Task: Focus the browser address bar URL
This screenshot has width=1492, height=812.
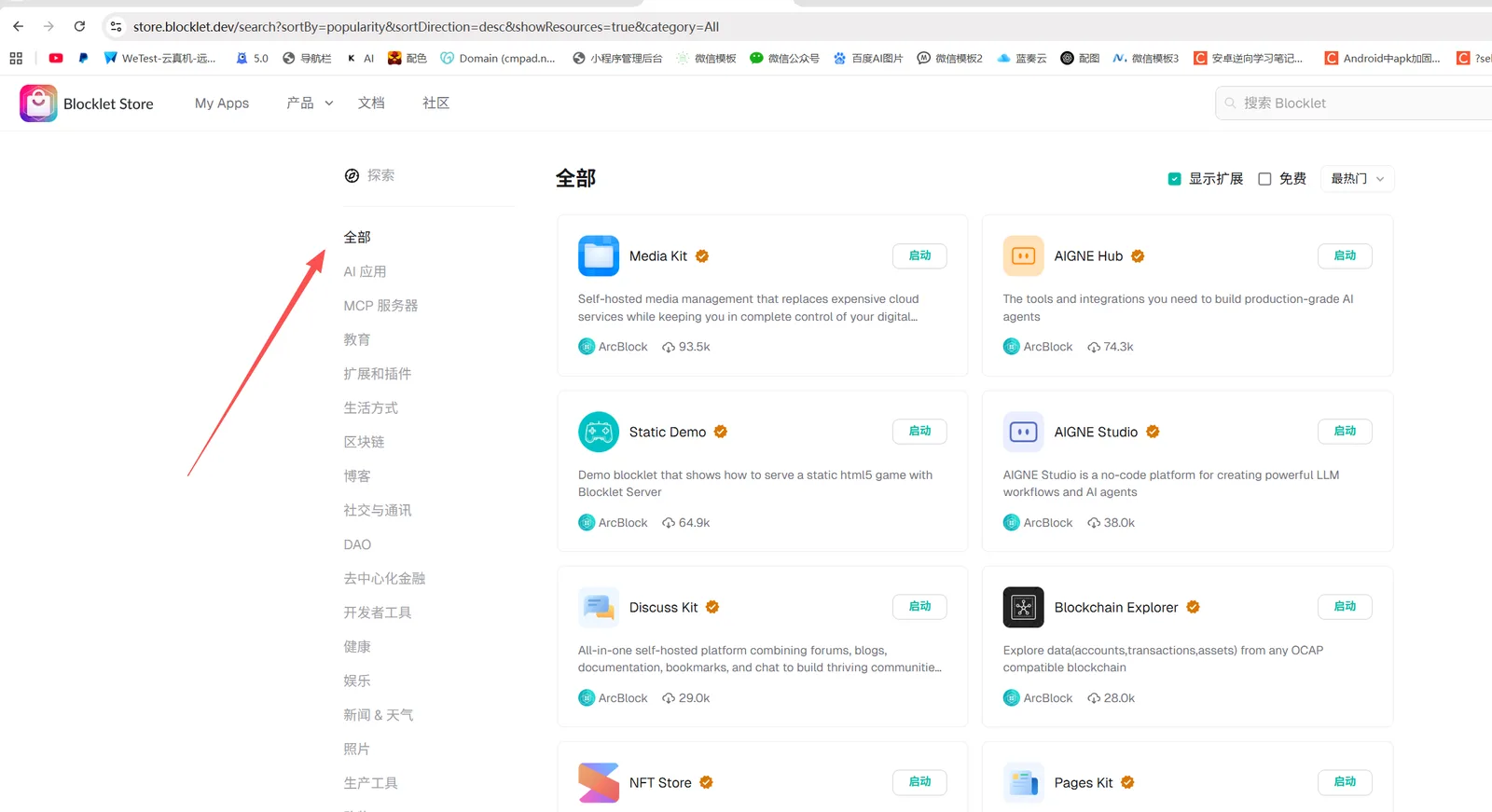Action: tap(426, 27)
